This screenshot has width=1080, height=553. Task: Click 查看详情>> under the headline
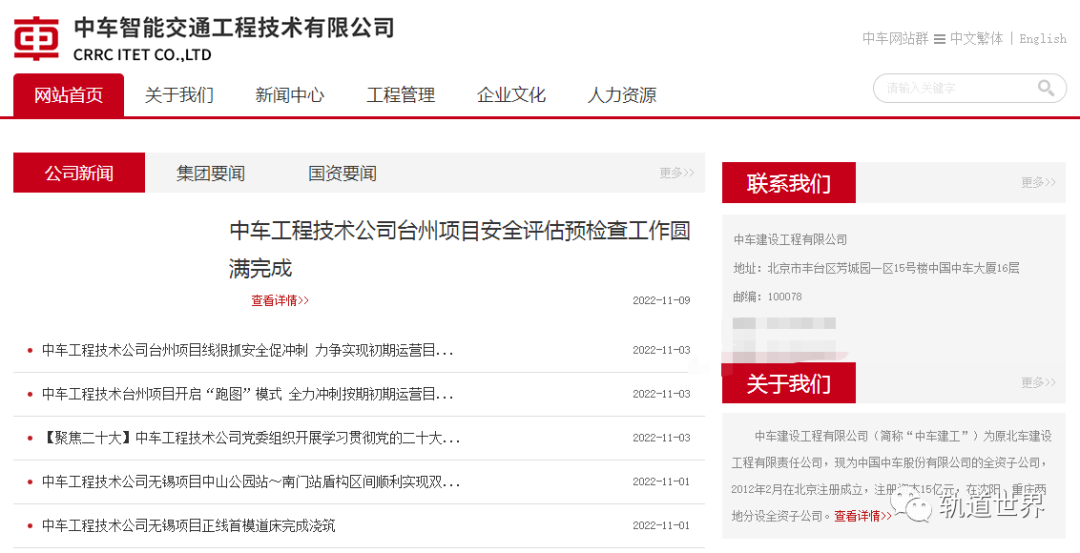tap(280, 300)
